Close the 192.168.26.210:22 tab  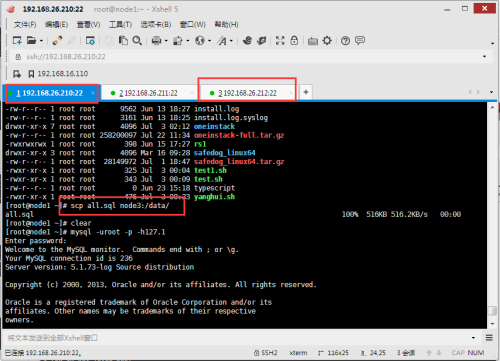coord(93,93)
